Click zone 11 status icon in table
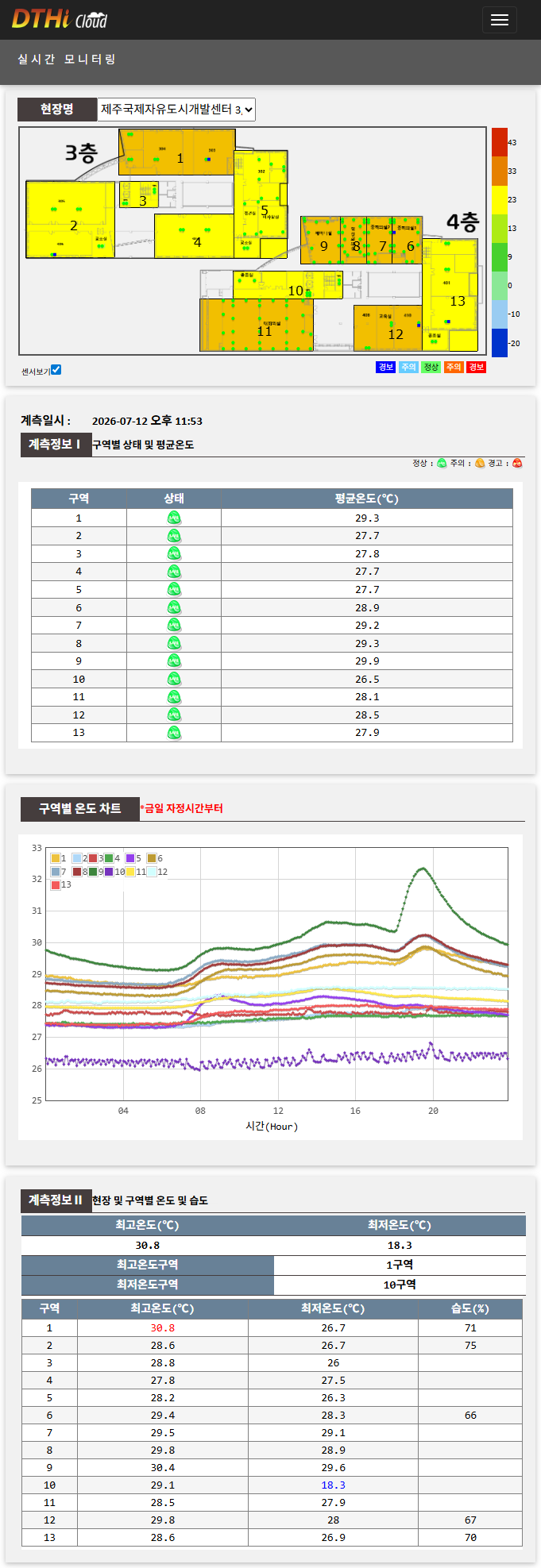 pos(174,697)
